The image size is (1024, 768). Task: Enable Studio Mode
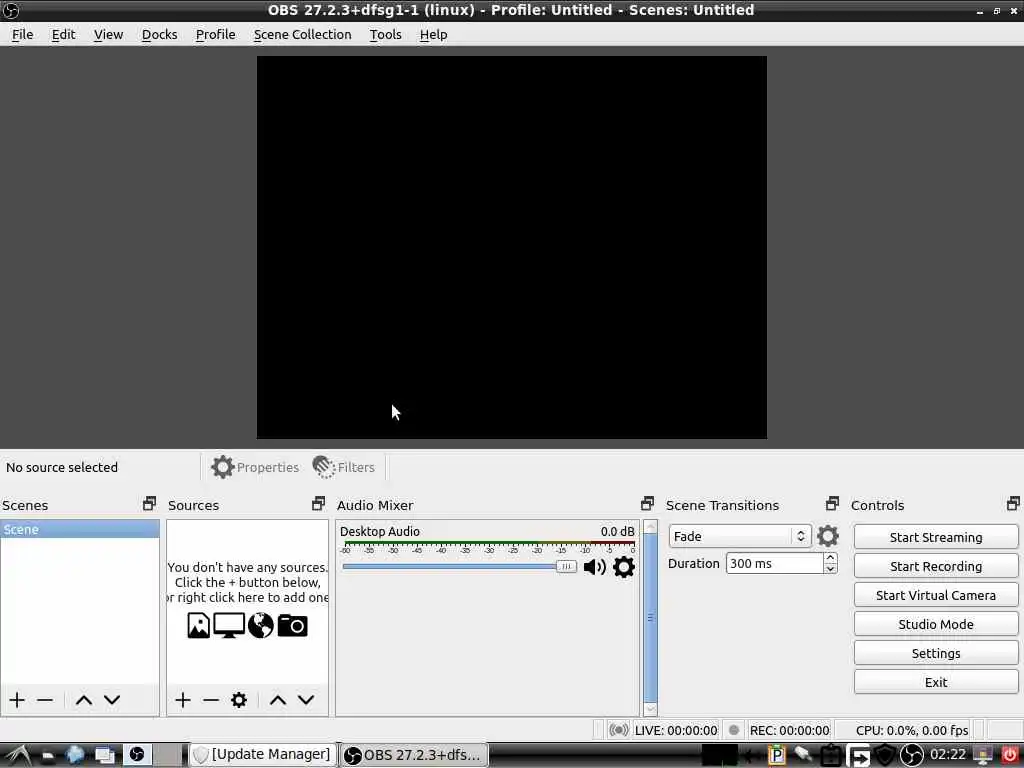tap(936, 624)
